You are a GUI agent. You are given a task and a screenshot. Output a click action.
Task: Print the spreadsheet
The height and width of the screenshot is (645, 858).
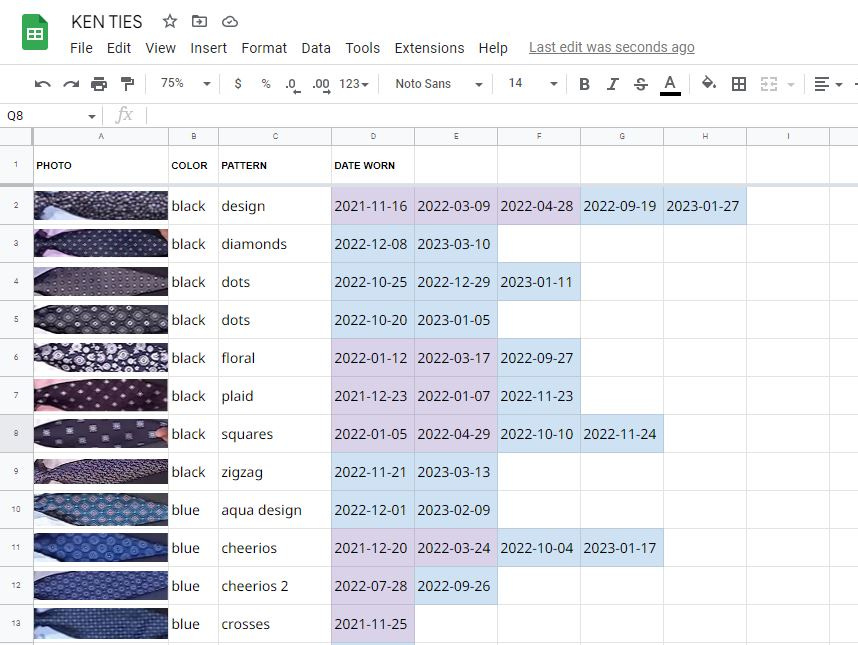[99, 84]
